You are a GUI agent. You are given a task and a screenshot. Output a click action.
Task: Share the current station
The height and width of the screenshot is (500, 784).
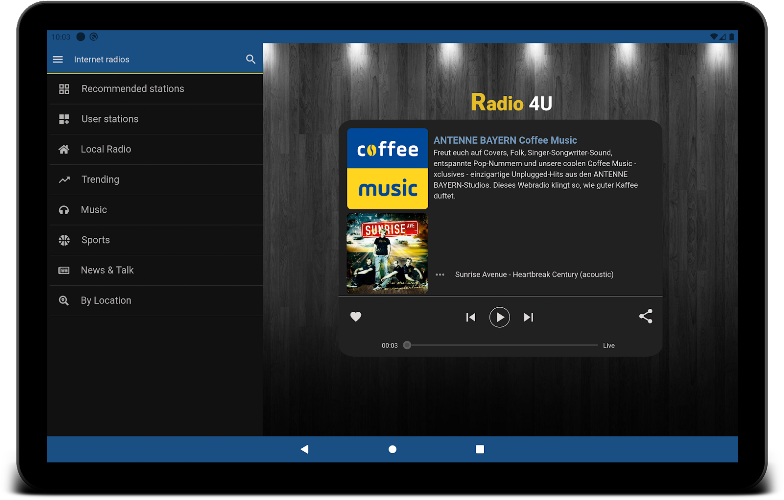pos(645,317)
